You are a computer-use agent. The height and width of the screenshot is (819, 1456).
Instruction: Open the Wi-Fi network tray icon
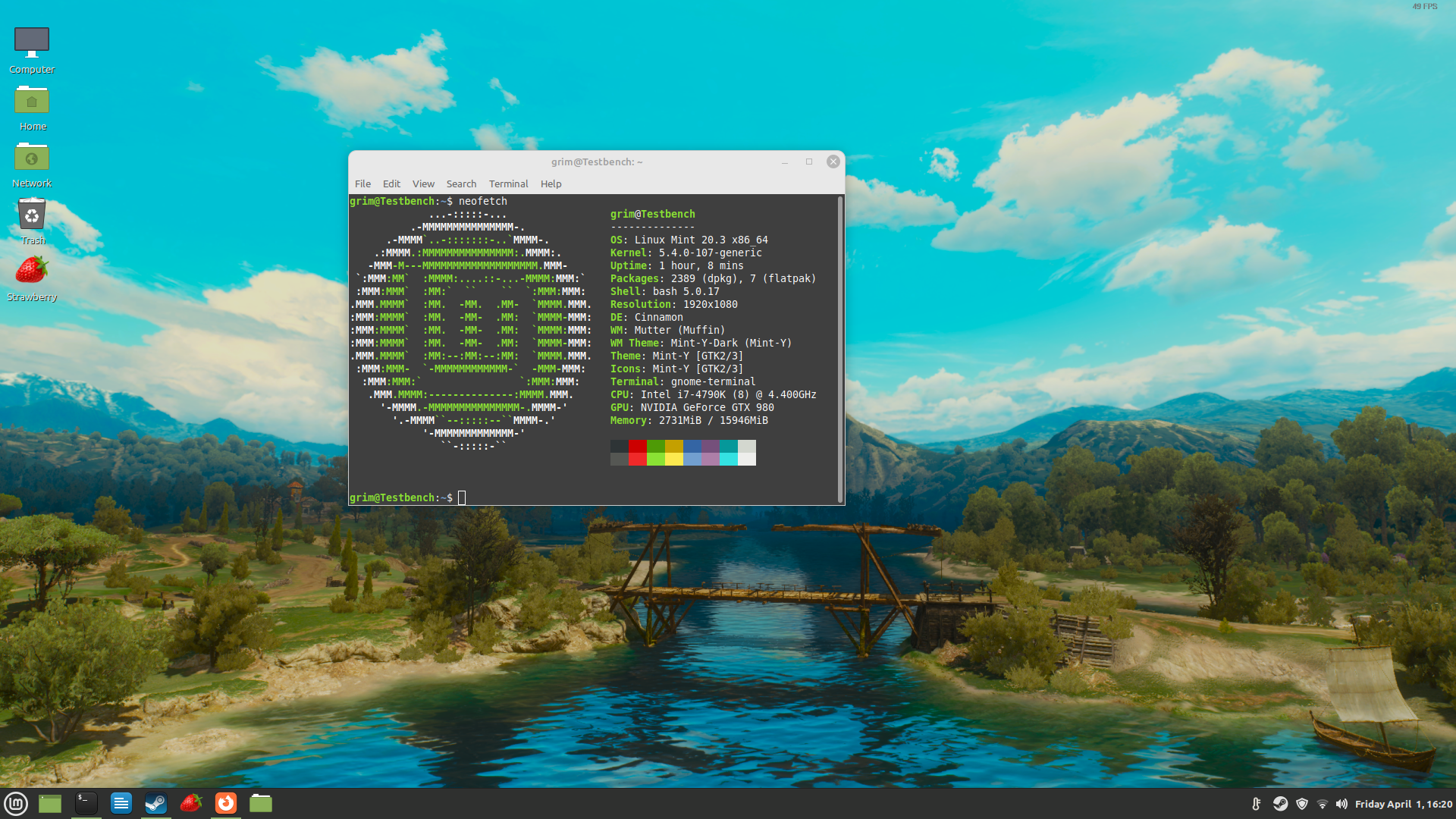(1322, 804)
